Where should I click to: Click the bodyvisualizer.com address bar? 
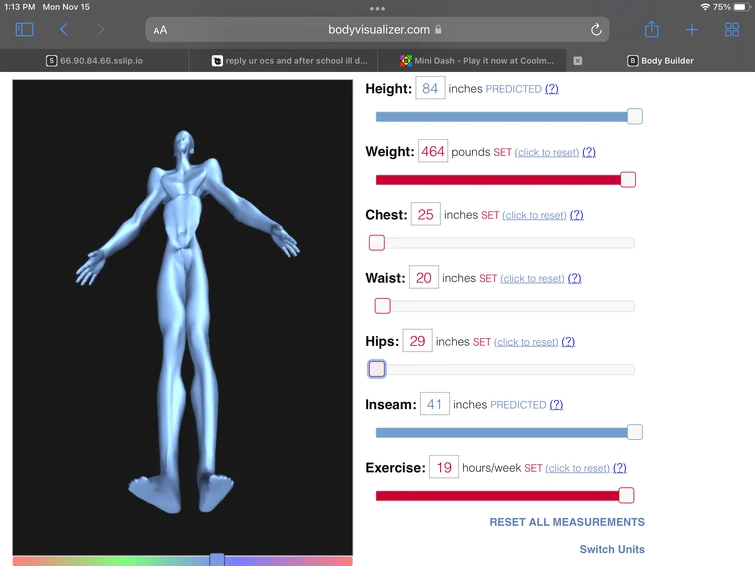tap(378, 30)
